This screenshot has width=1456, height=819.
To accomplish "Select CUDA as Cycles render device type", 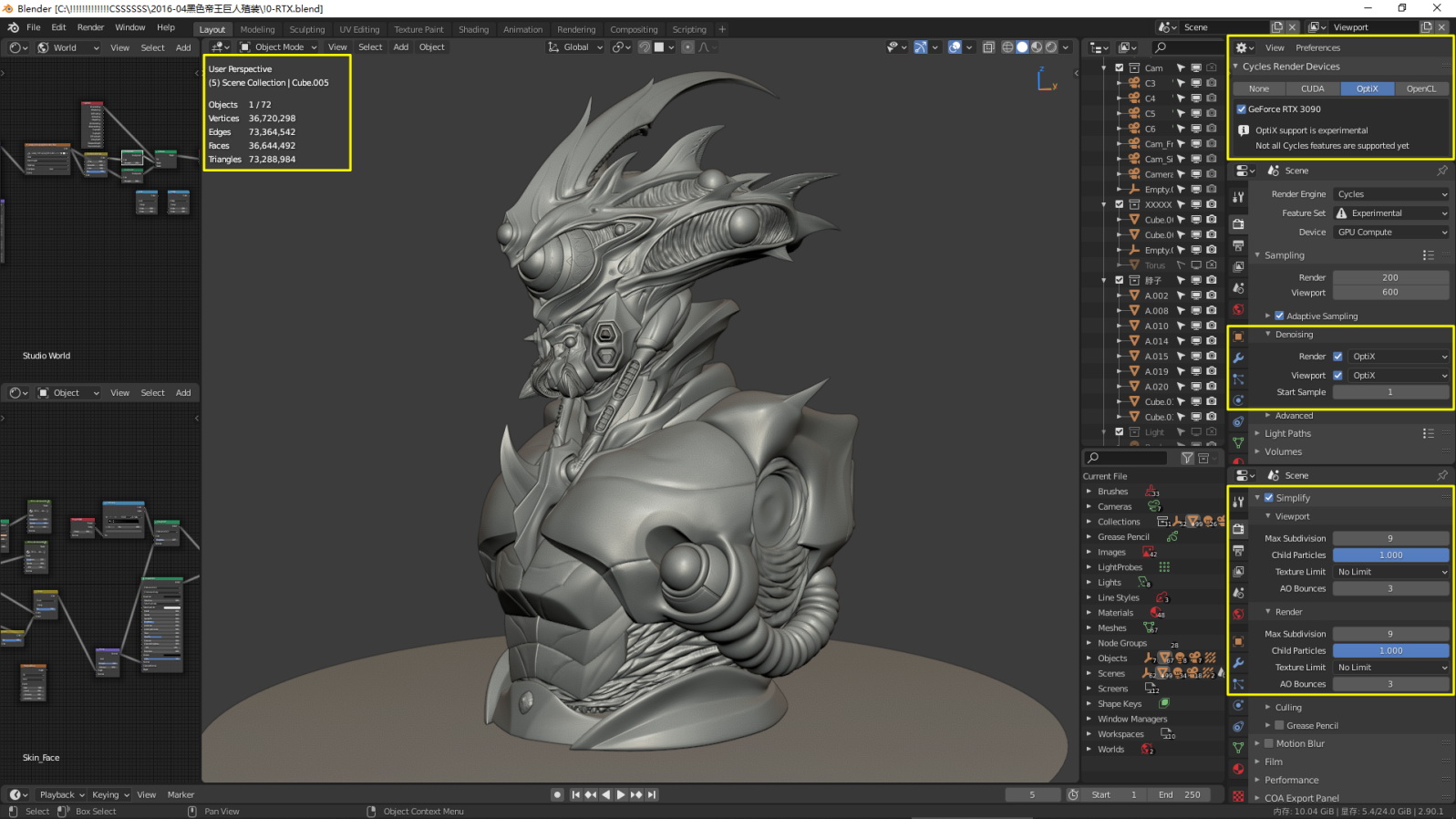I will tap(1313, 88).
